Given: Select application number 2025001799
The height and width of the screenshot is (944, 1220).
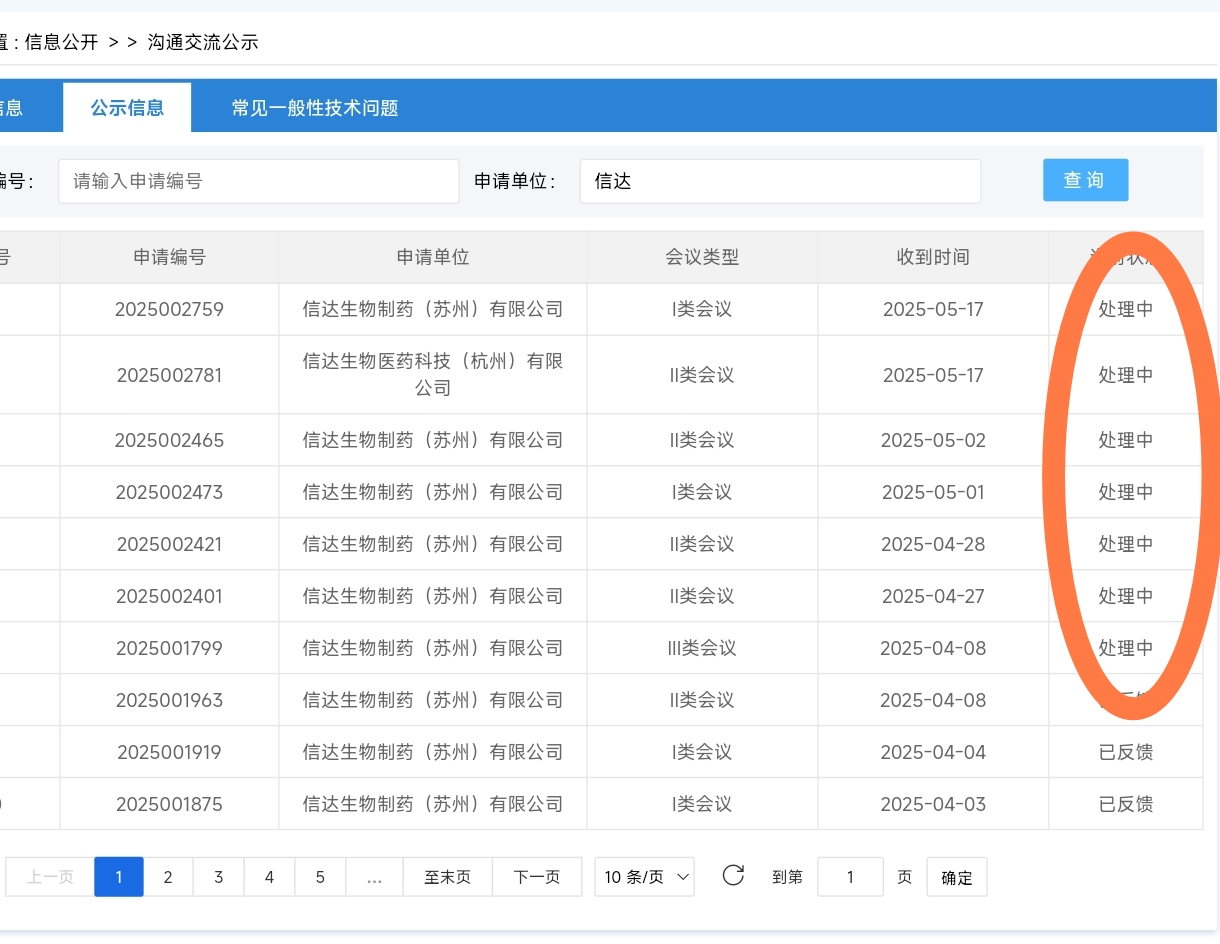Looking at the screenshot, I should point(169,648).
